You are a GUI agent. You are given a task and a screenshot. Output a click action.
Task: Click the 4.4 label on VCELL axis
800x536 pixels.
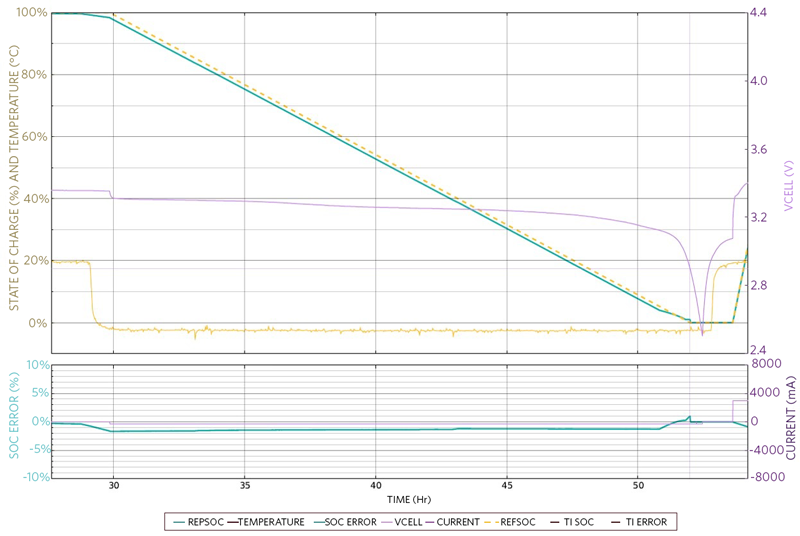pos(759,12)
